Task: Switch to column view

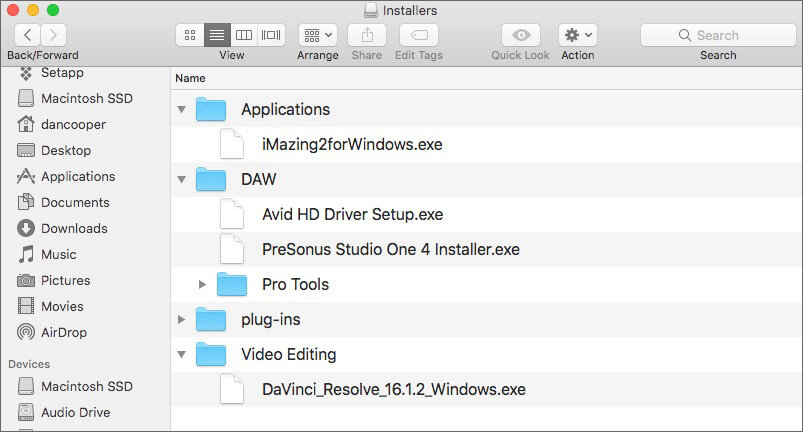Action: tap(244, 35)
